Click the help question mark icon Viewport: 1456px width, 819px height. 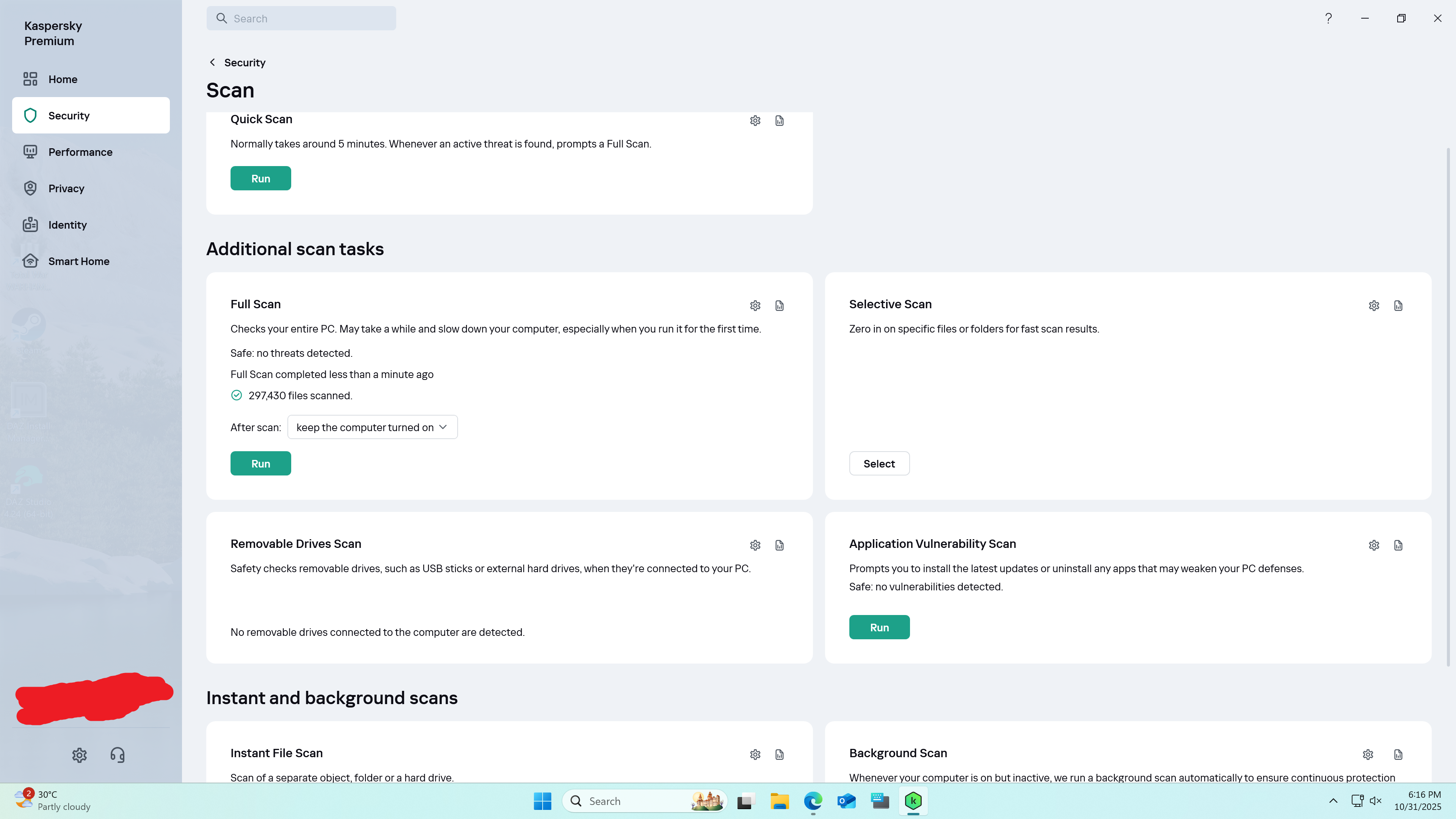click(x=1328, y=18)
